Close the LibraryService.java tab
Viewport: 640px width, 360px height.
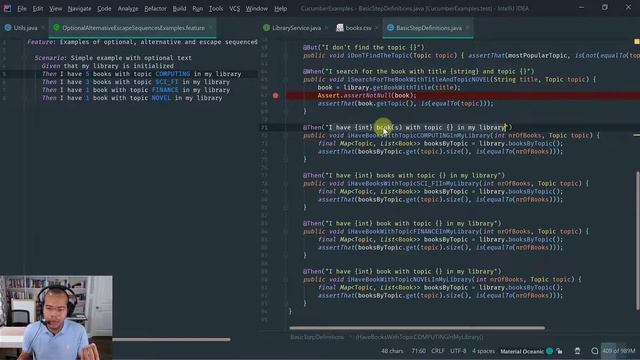[327, 28]
